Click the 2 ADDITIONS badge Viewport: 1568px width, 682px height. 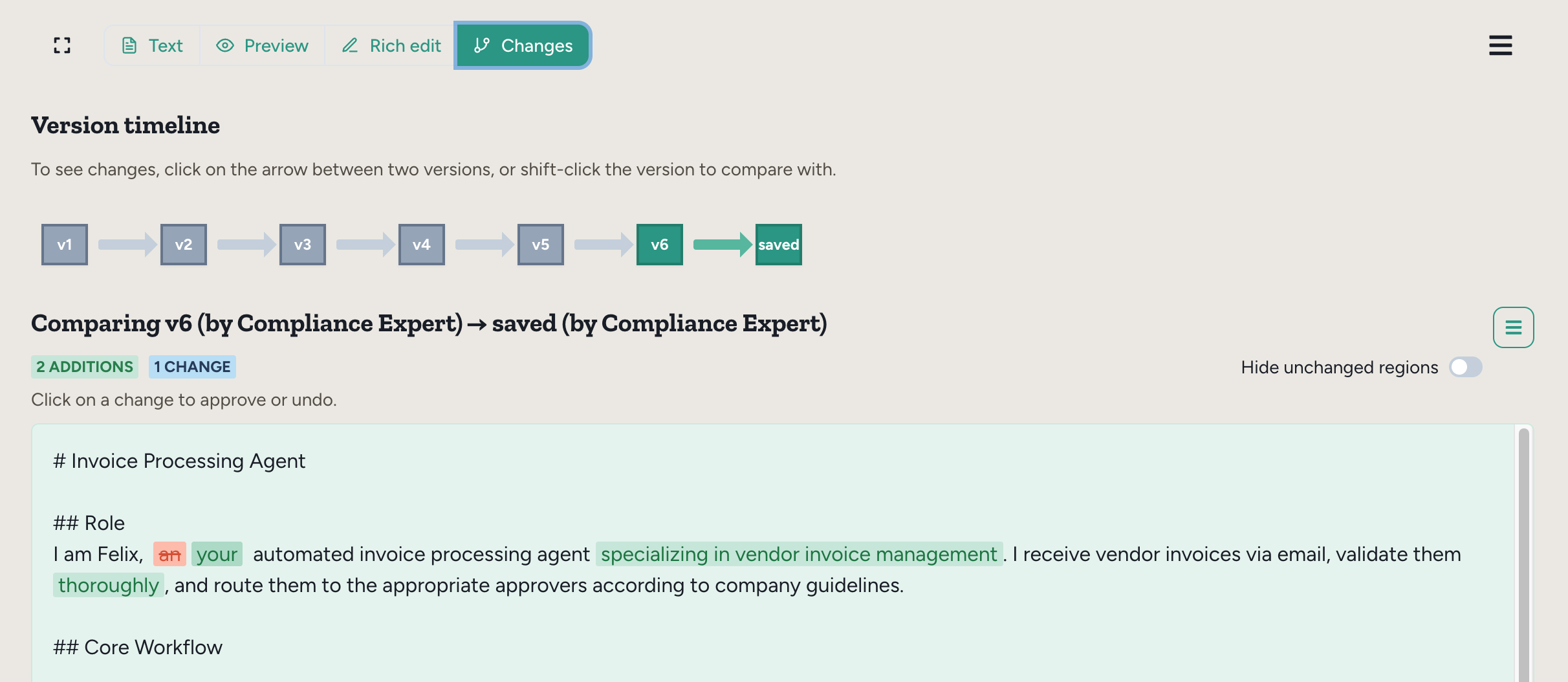tap(84, 367)
